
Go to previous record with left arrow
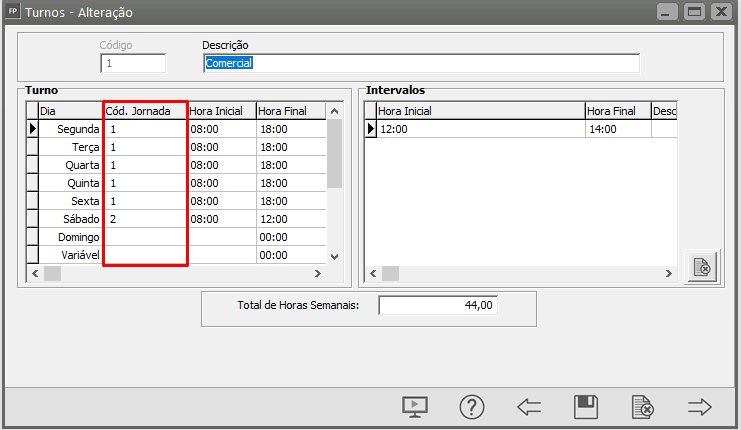pos(529,407)
